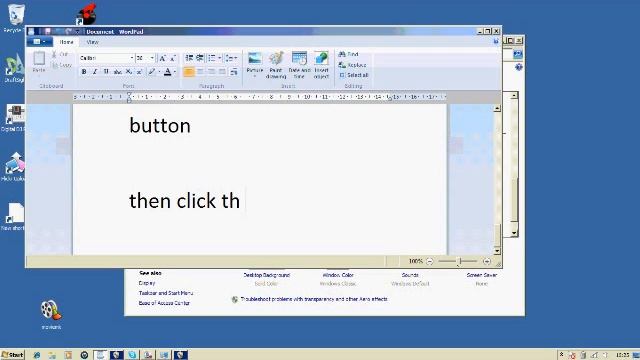Viewport: 640px width, 360px height.
Task: Switch to the Home ribbon tab
Action: (67, 42)
